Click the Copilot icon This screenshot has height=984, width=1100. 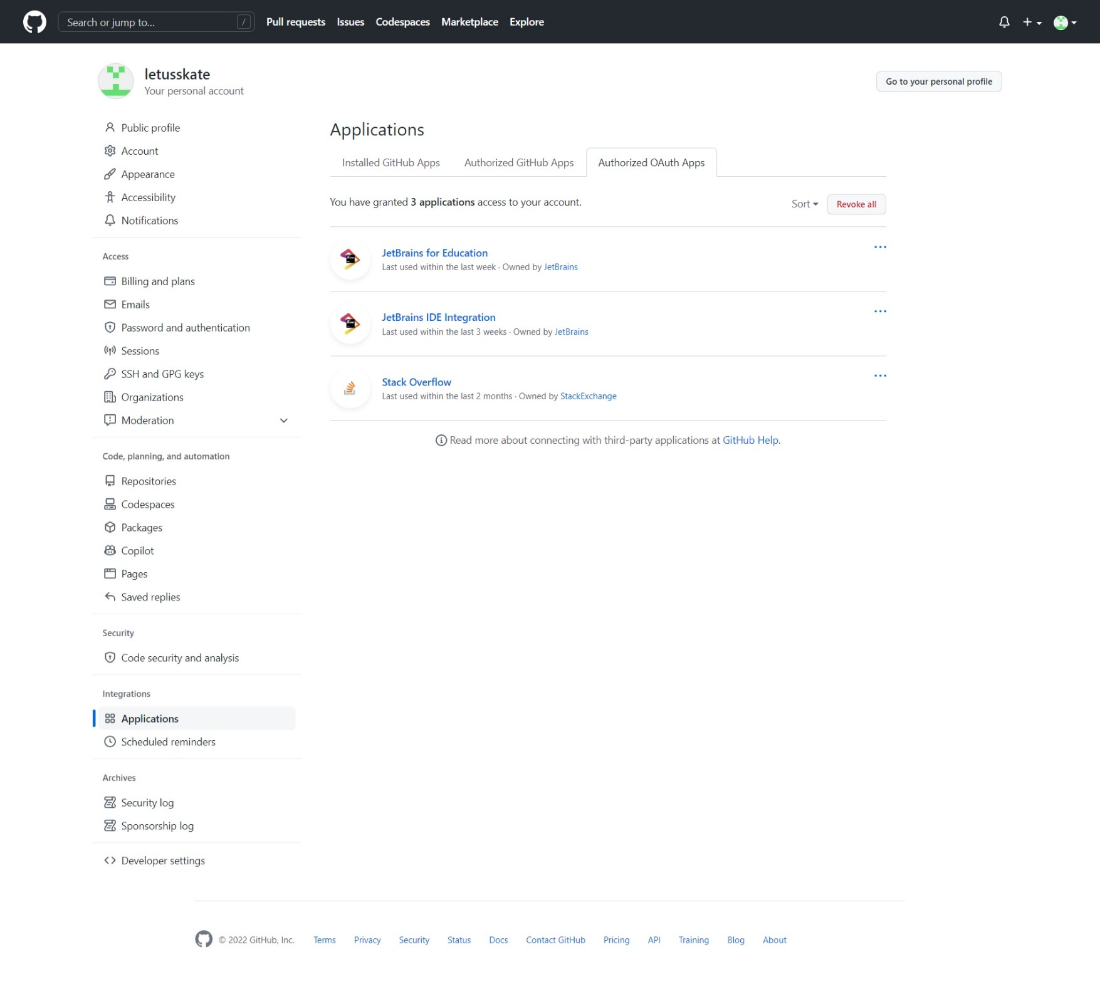point(109,551)
